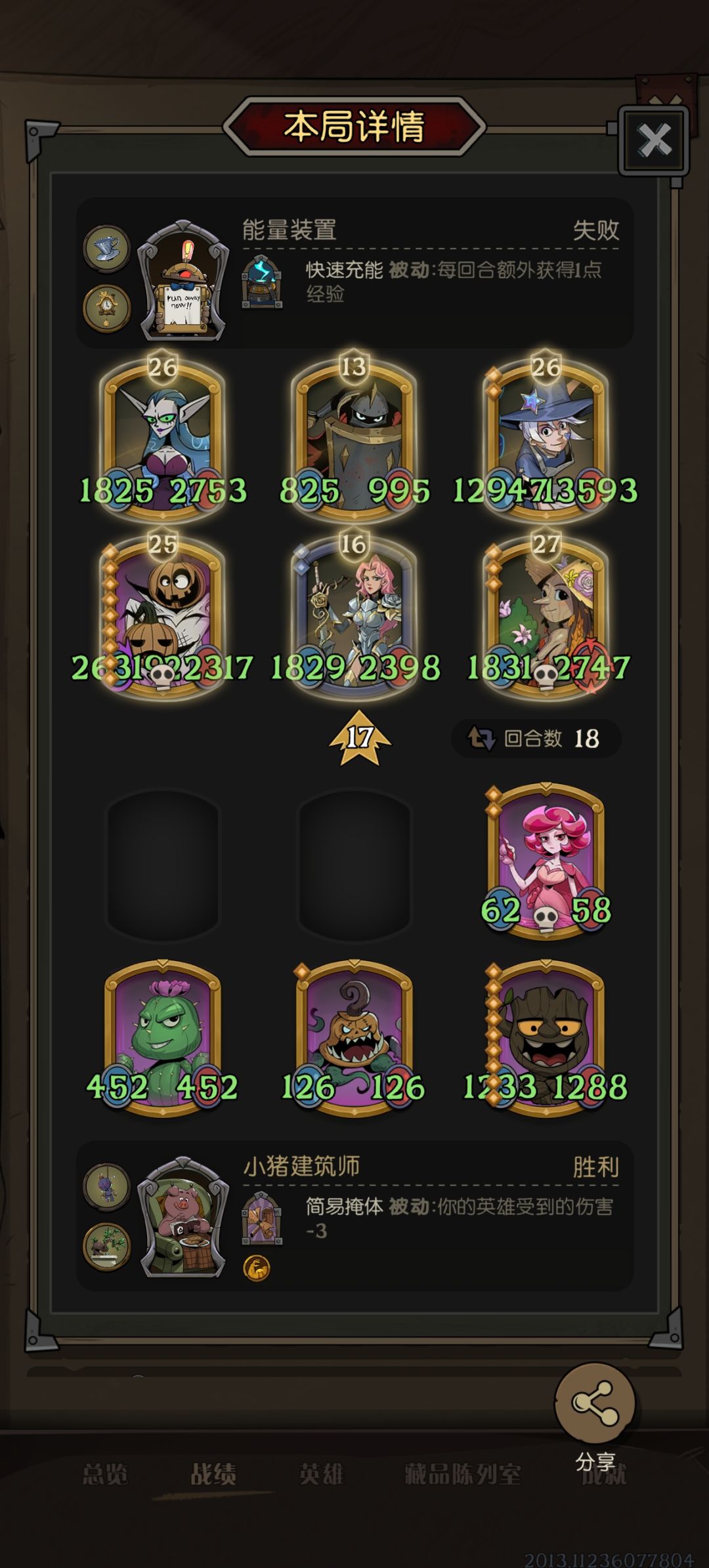The width and height of the screenshot is (709, 1568).
Task: Switch to the 战绩 tab
Action: [x=213, y=1474]
